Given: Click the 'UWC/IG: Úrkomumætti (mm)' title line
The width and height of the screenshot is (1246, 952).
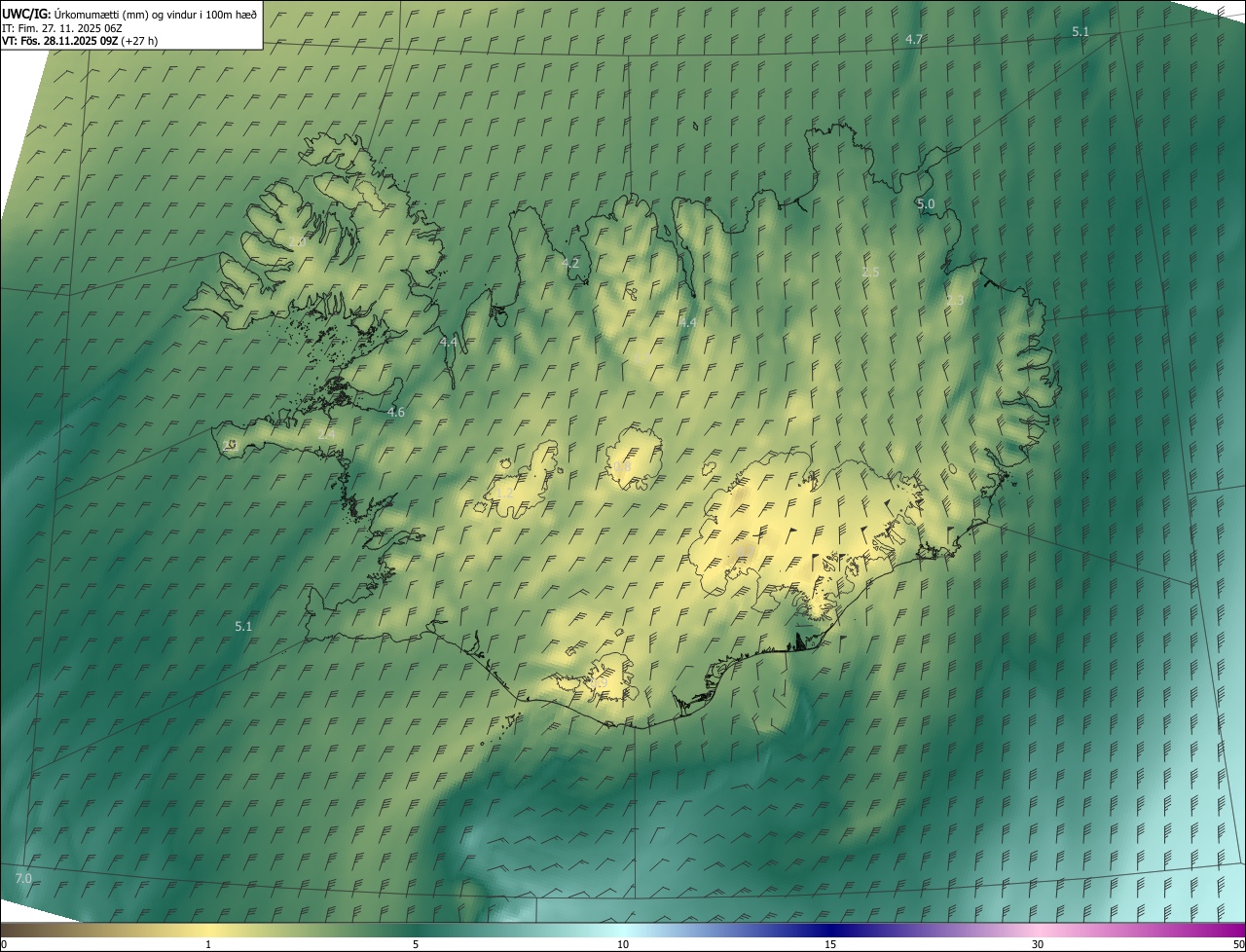Looking at the screenshot, I should 129,14.
